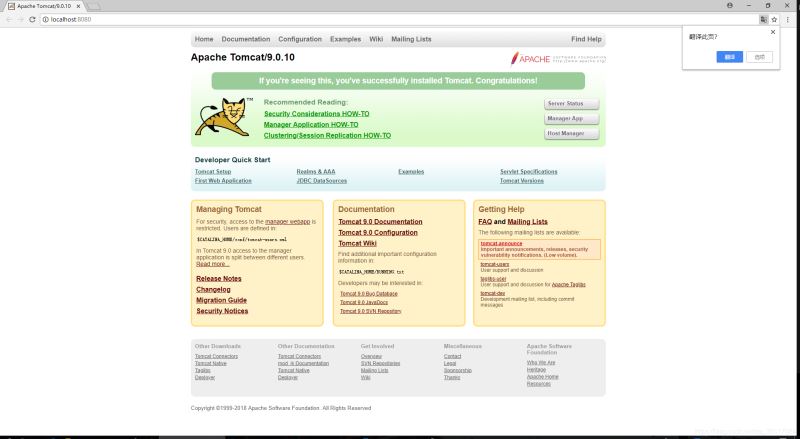Click the Manager App button

571,118
